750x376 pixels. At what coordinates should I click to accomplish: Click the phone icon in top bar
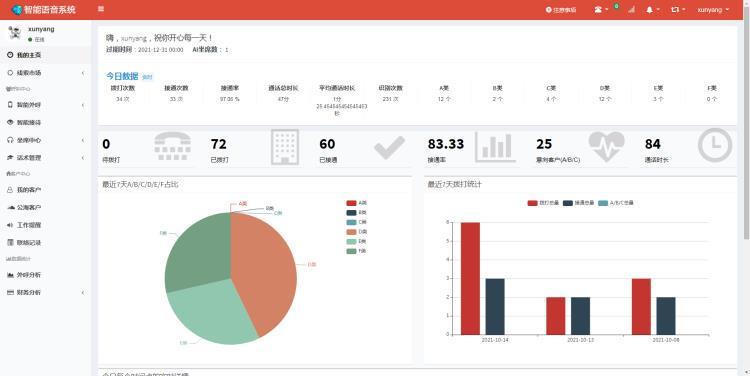click(x=598, y=10)
